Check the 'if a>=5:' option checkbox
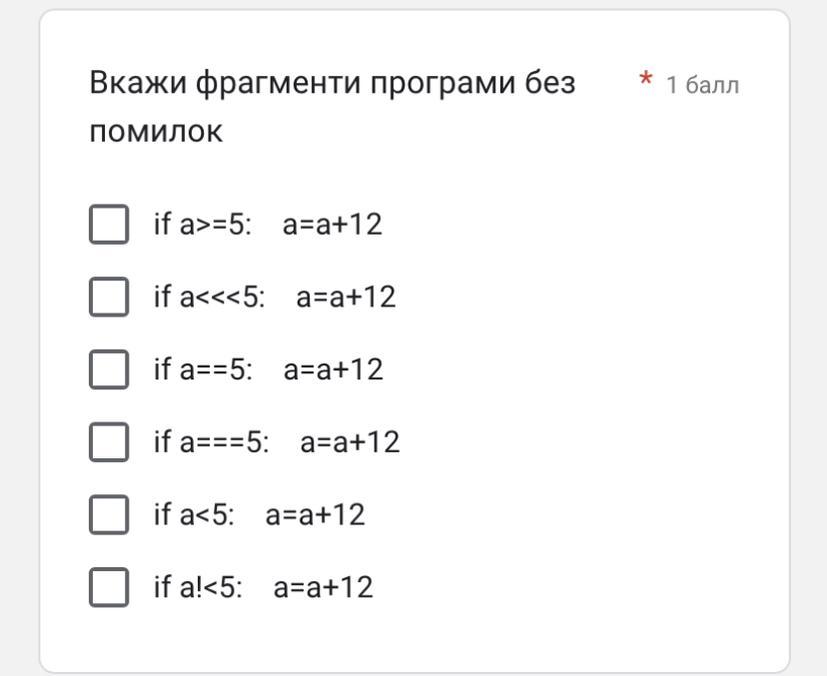 point(109,224)
